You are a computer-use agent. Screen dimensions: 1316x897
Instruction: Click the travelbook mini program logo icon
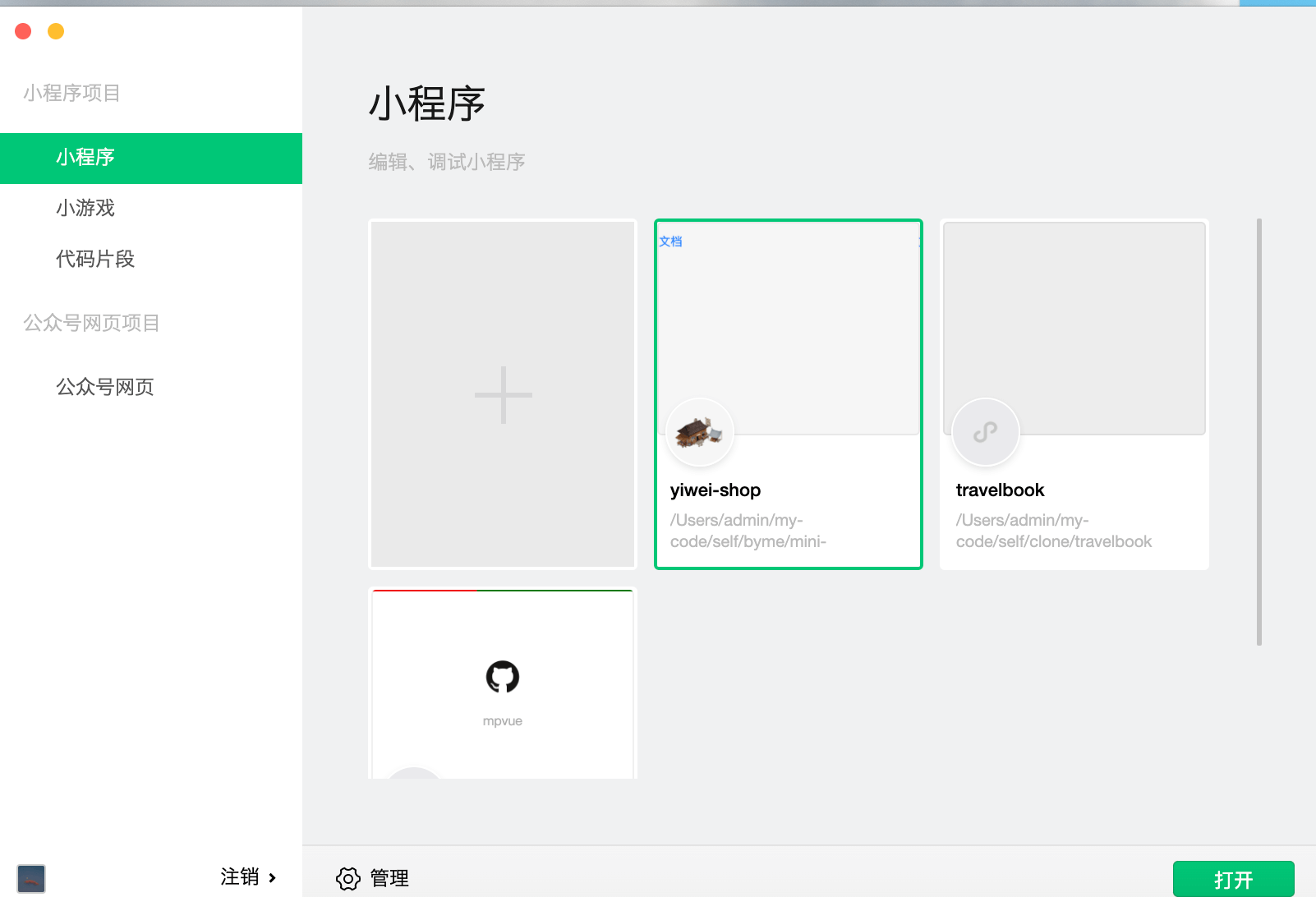coord(985,432)
